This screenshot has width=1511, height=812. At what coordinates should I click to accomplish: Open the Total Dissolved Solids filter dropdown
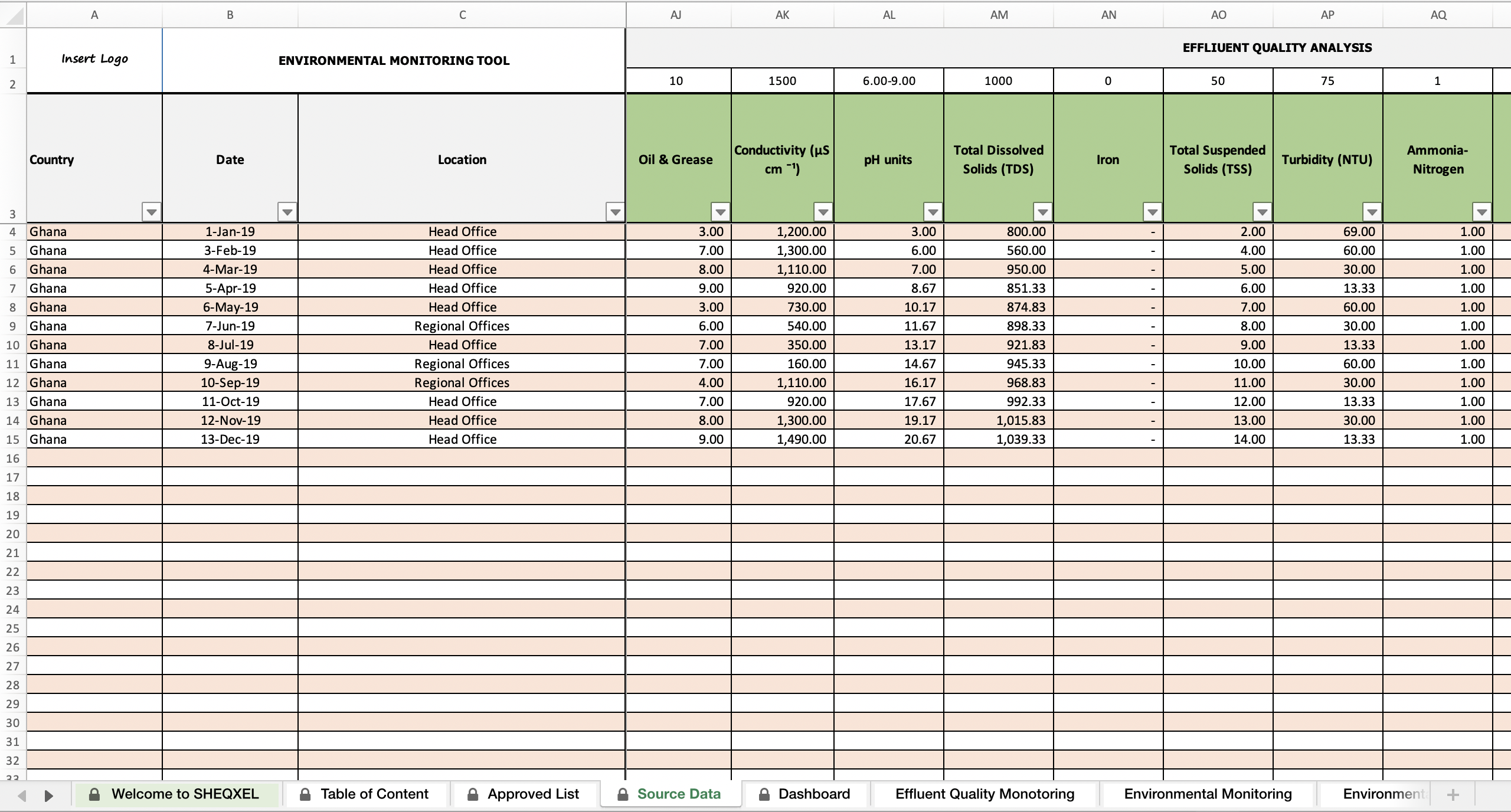pyautogui.click(x=1043, y=212)
